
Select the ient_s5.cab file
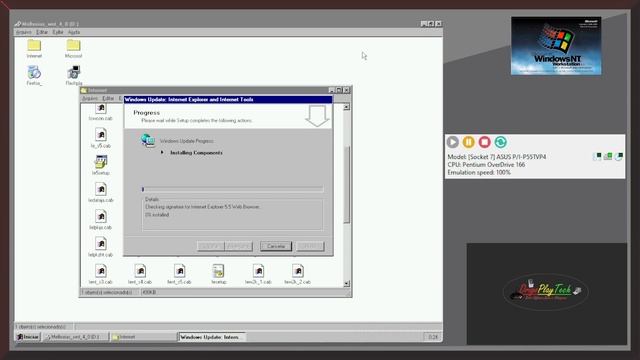pos(179,274)
